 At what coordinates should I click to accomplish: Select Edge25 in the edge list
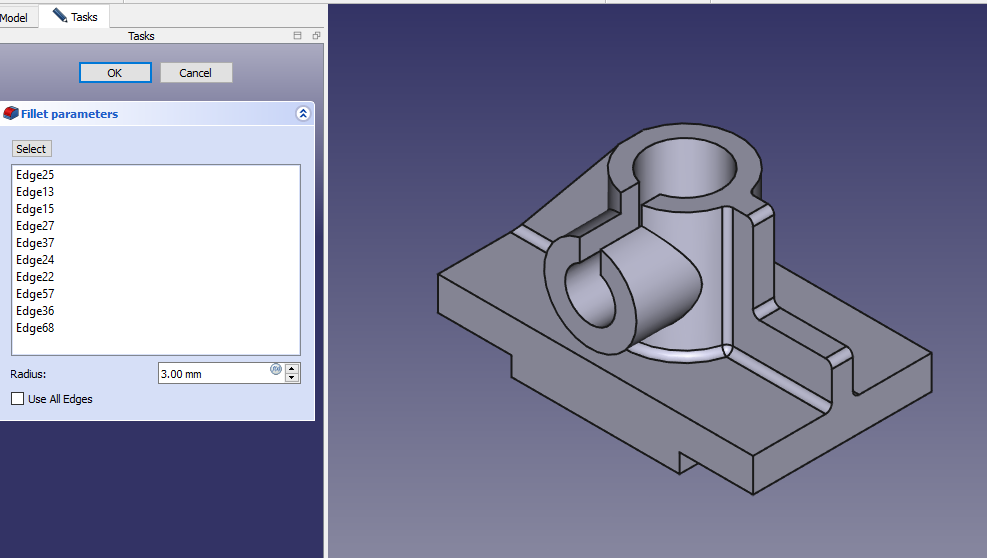coord(35,175)
